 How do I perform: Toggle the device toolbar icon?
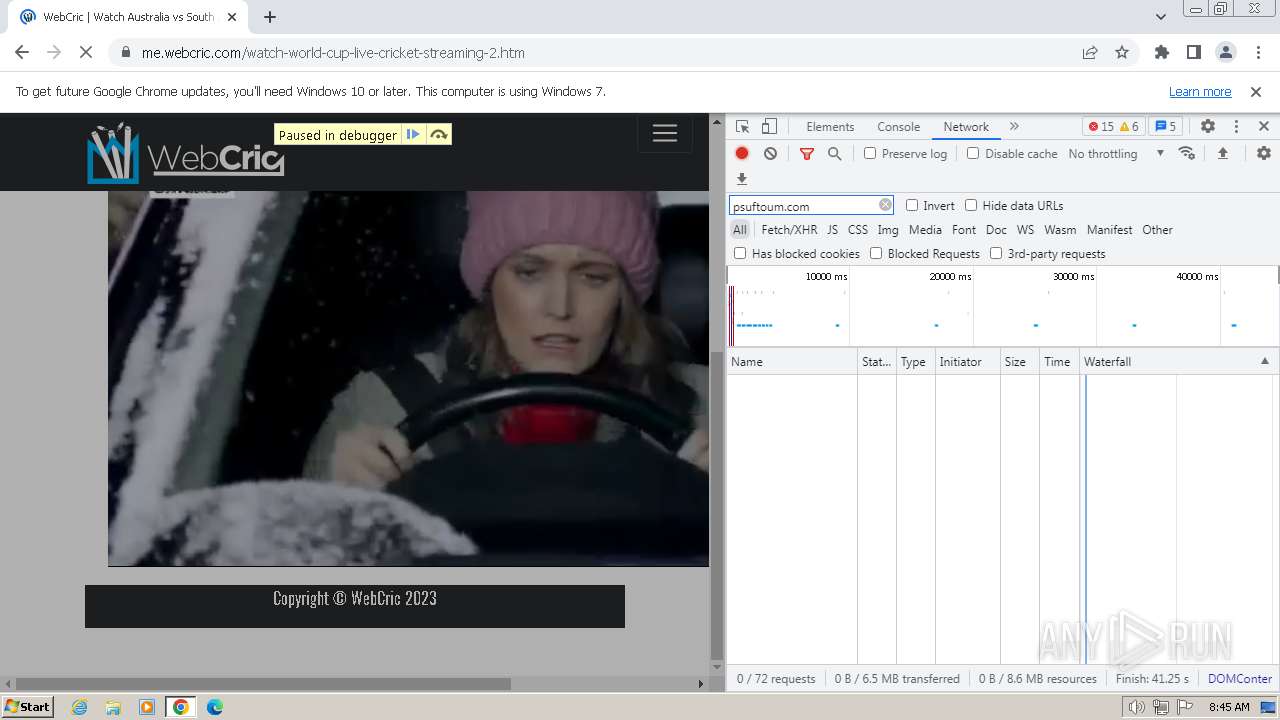pyautogui.click(x=769, y=127)
